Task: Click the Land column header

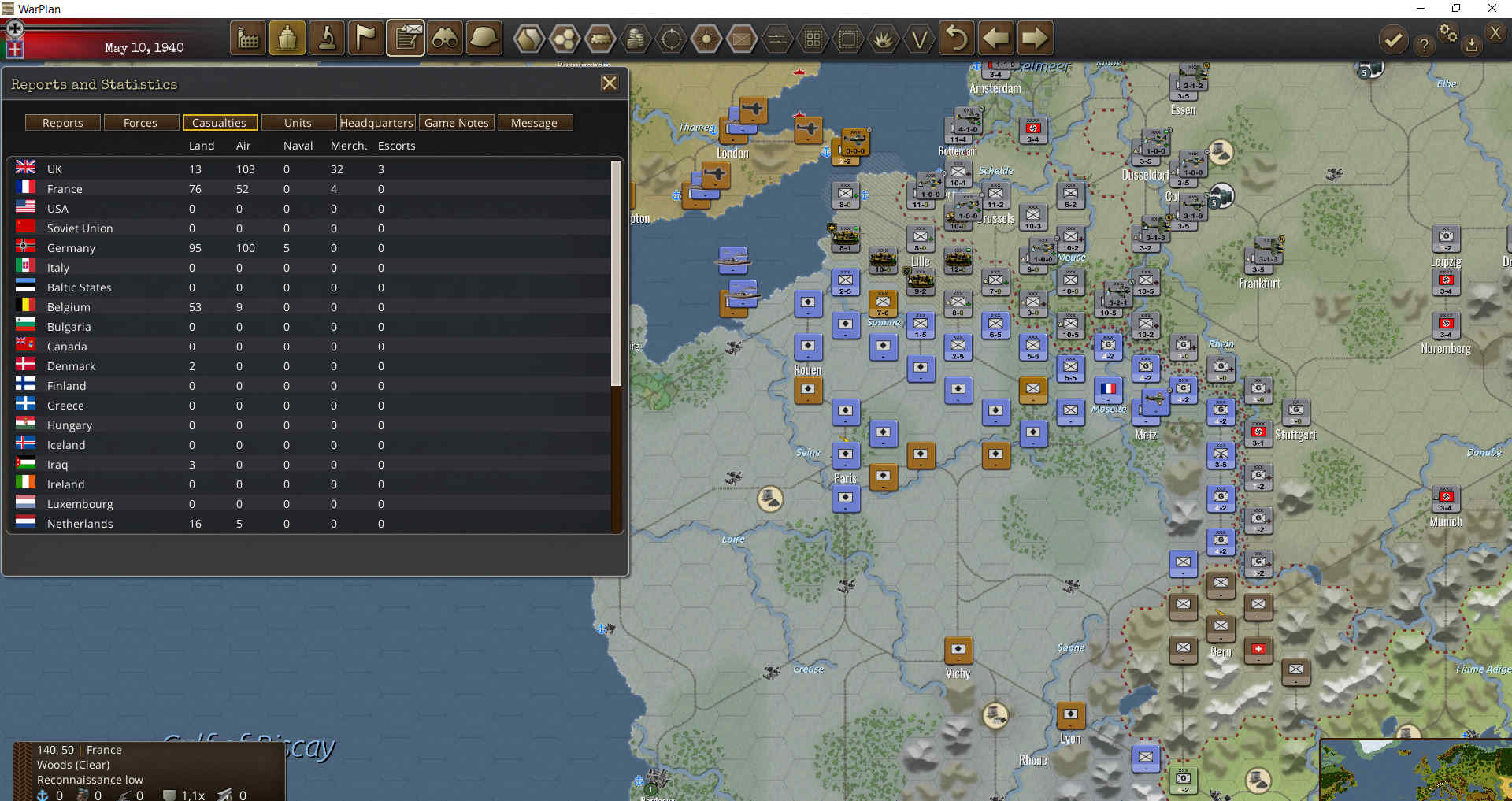Action: pos(202,146)
